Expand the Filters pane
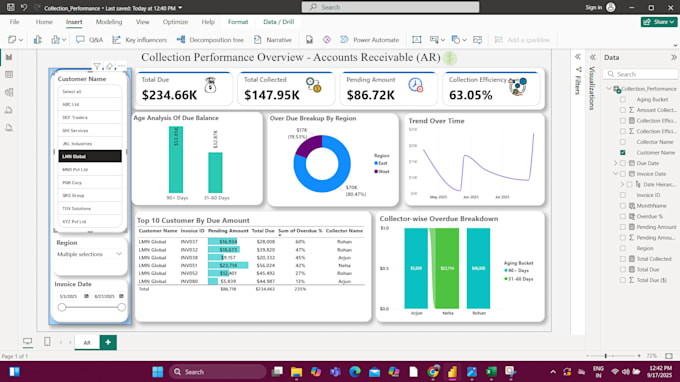 [x=578, y=57]
